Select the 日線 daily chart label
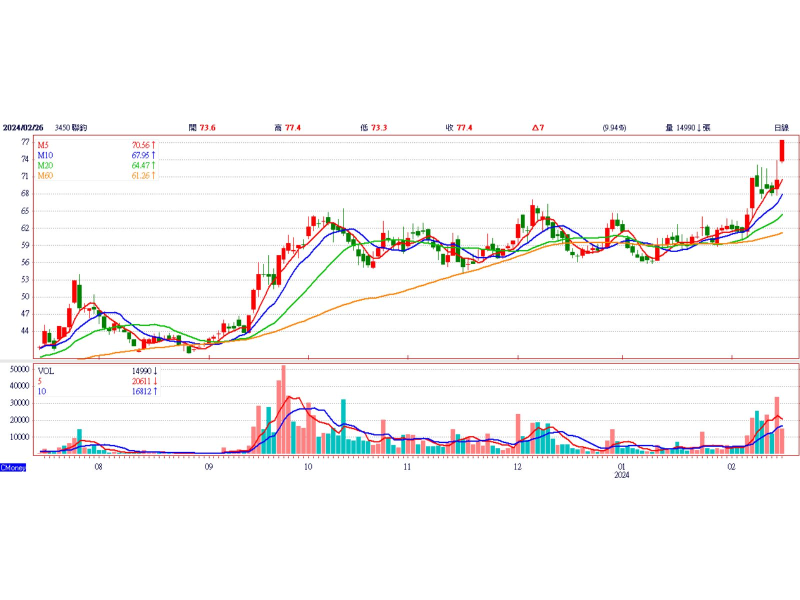Screen dimensions: 800x600 (781, 127)
